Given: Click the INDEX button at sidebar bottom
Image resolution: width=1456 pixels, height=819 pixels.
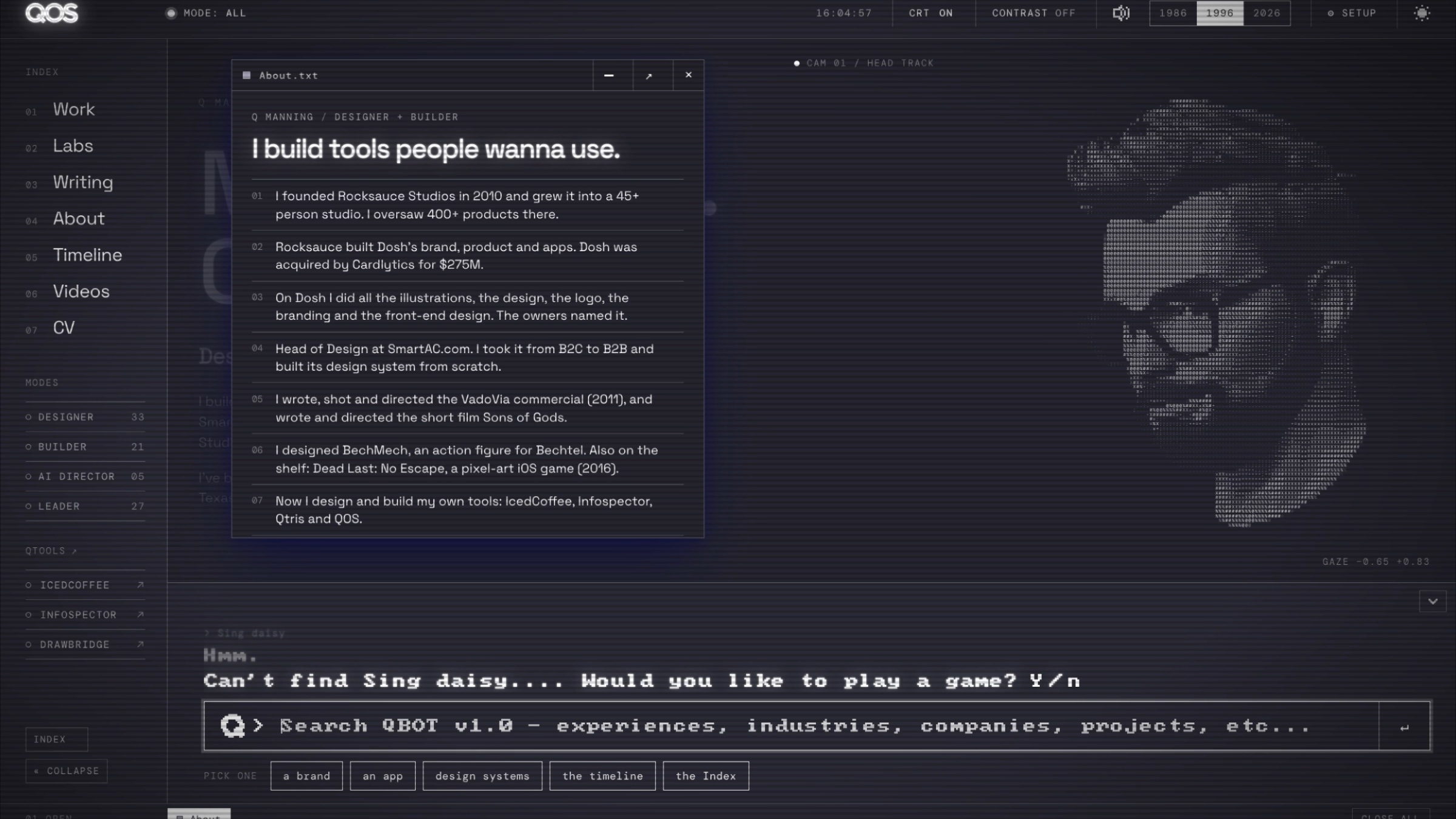Looking at the screenshot, I should pos(56,739).
